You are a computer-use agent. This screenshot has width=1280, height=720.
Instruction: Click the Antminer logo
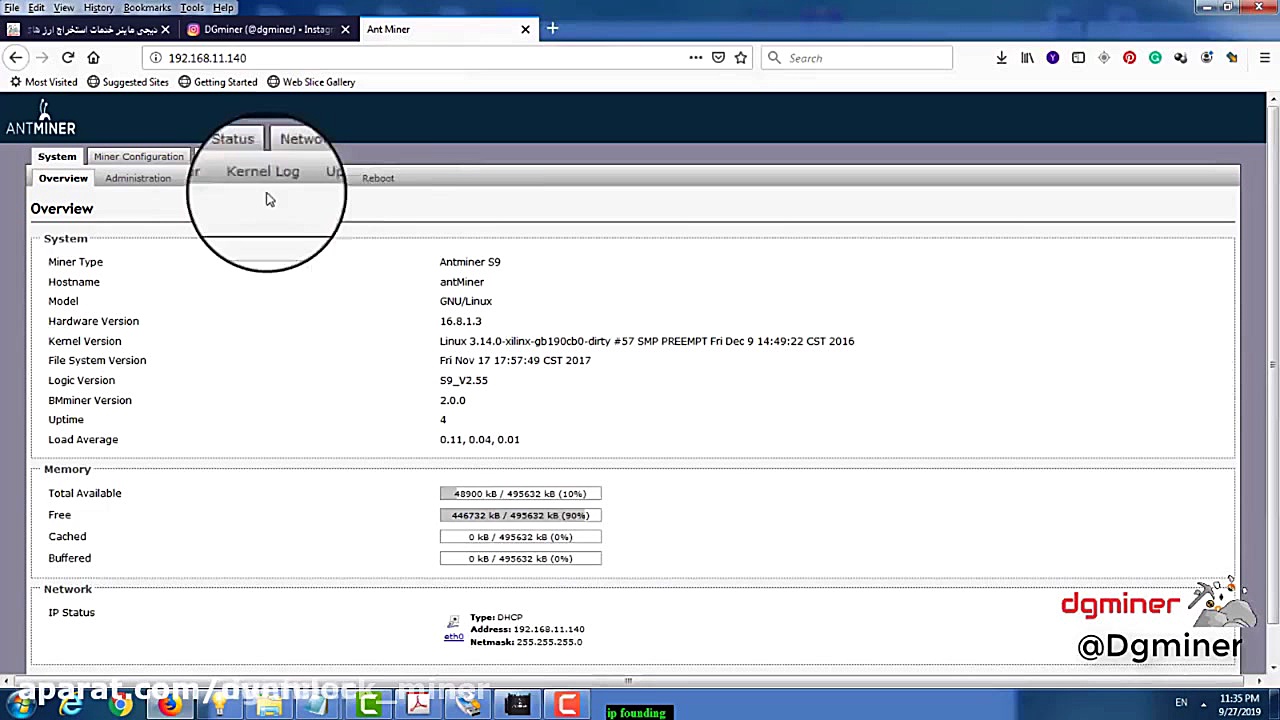41,118
